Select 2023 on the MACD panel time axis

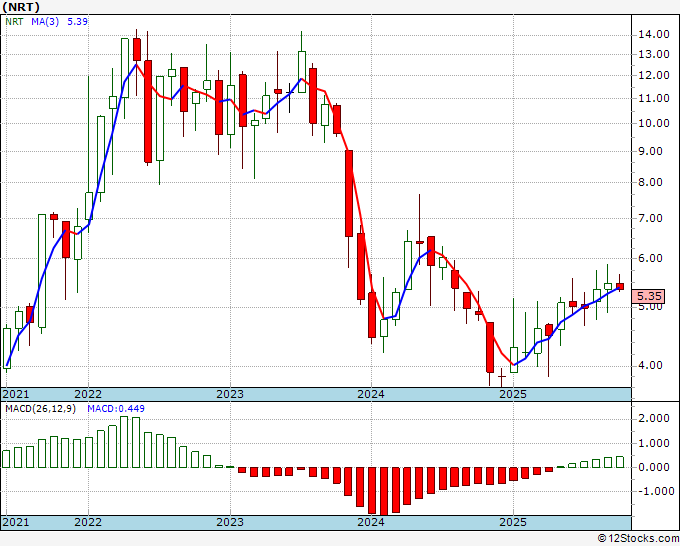coord(230,522)
